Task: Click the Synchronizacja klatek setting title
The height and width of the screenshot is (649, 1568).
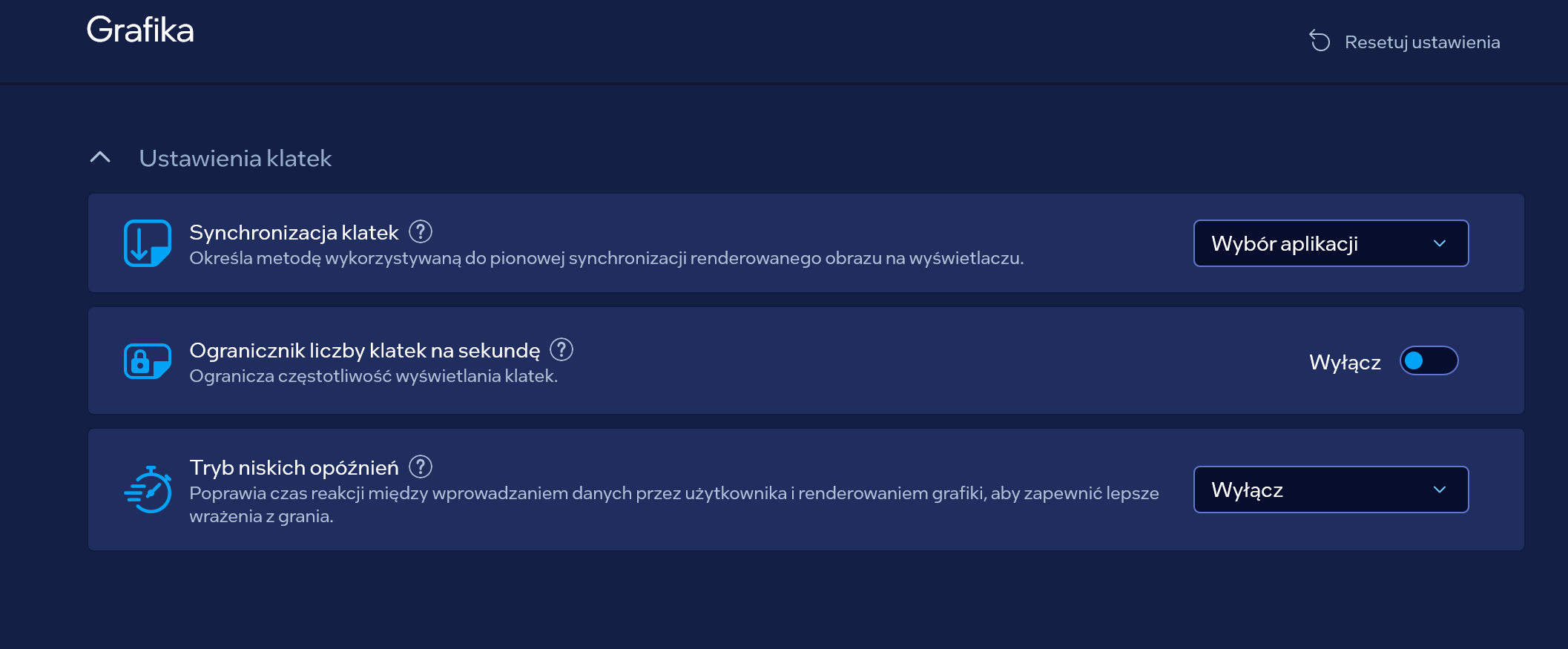Action: [x=294, y=233]
